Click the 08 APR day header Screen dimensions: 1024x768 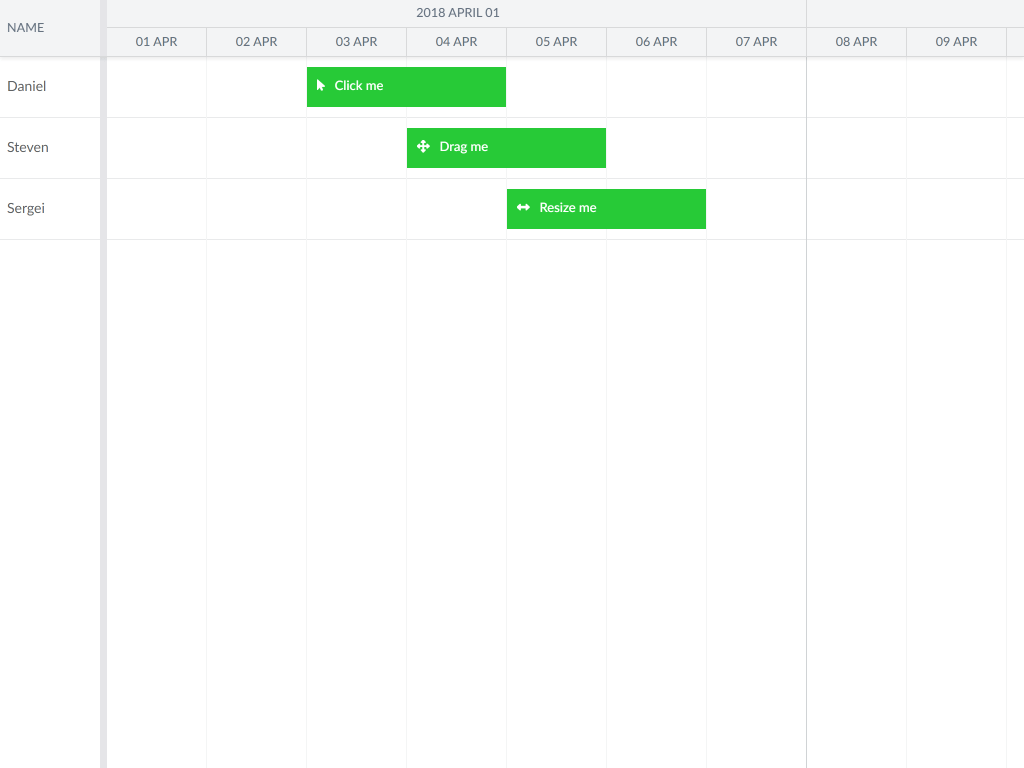[x=857, y=42]
